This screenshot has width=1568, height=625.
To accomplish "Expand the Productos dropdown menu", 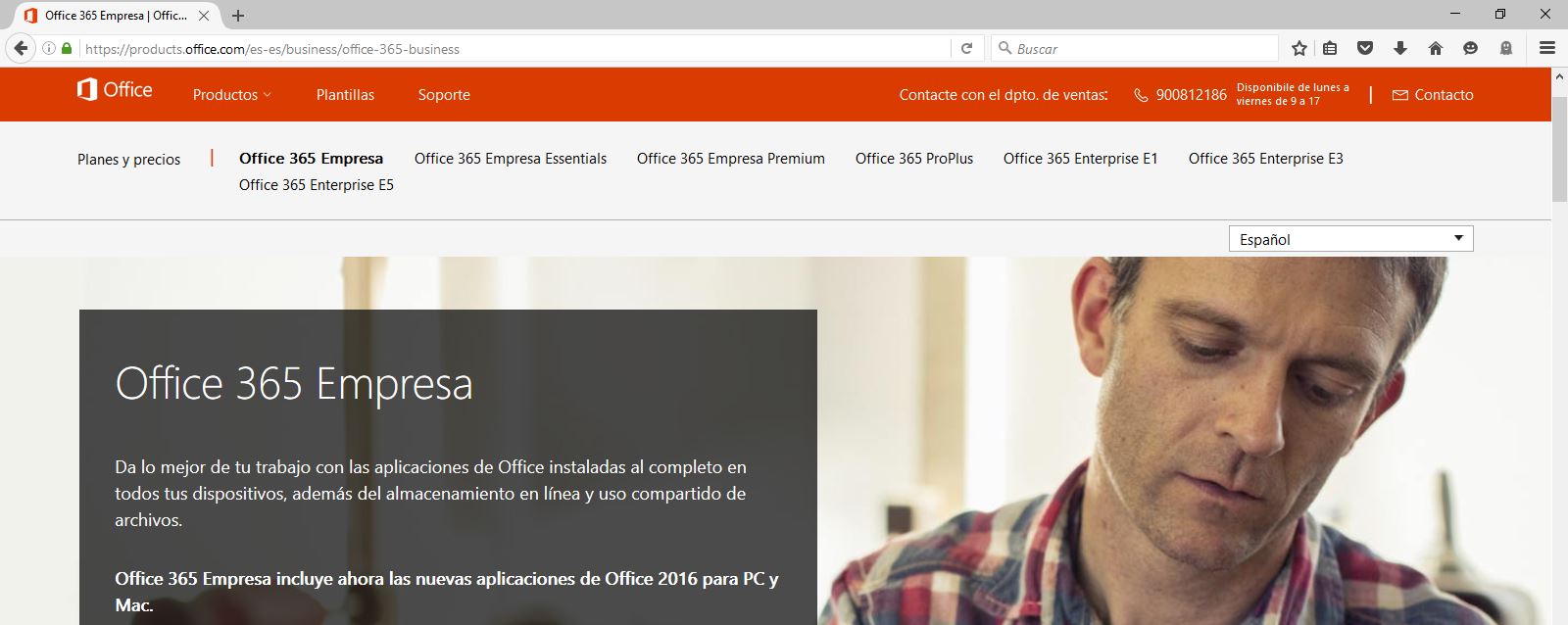I will (232, 95).
